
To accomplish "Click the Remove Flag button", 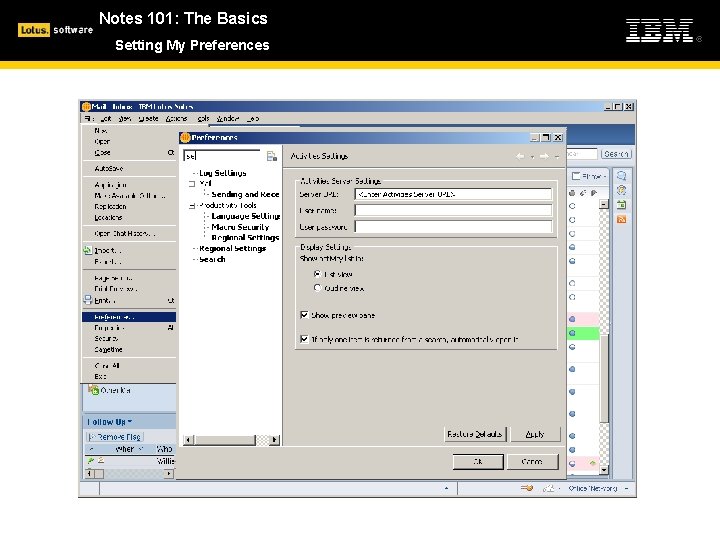I will point(115,437).
